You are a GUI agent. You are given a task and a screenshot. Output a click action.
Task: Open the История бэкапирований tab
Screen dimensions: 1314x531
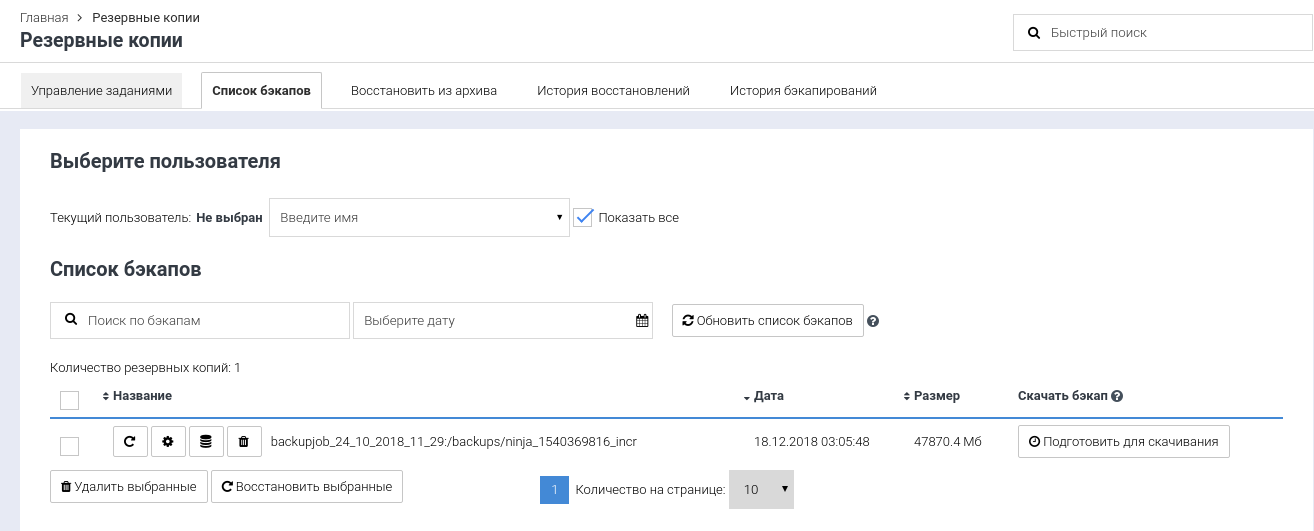802,90
